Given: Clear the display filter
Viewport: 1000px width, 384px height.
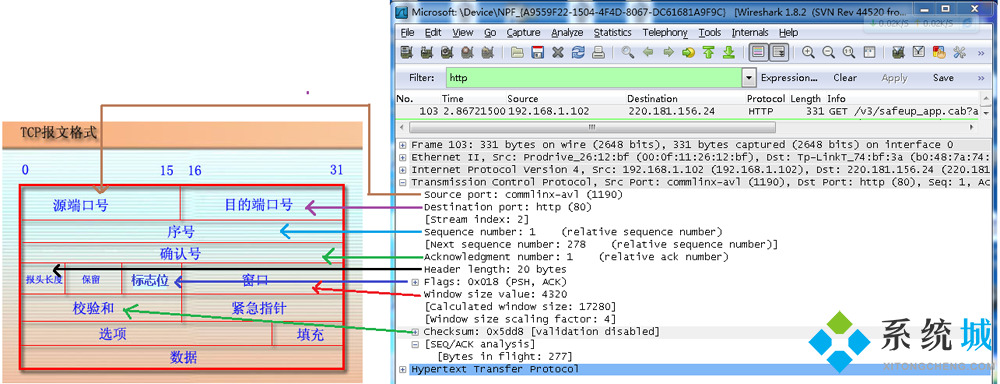Looking at the screenshot, I should click(x=844, y=78).
